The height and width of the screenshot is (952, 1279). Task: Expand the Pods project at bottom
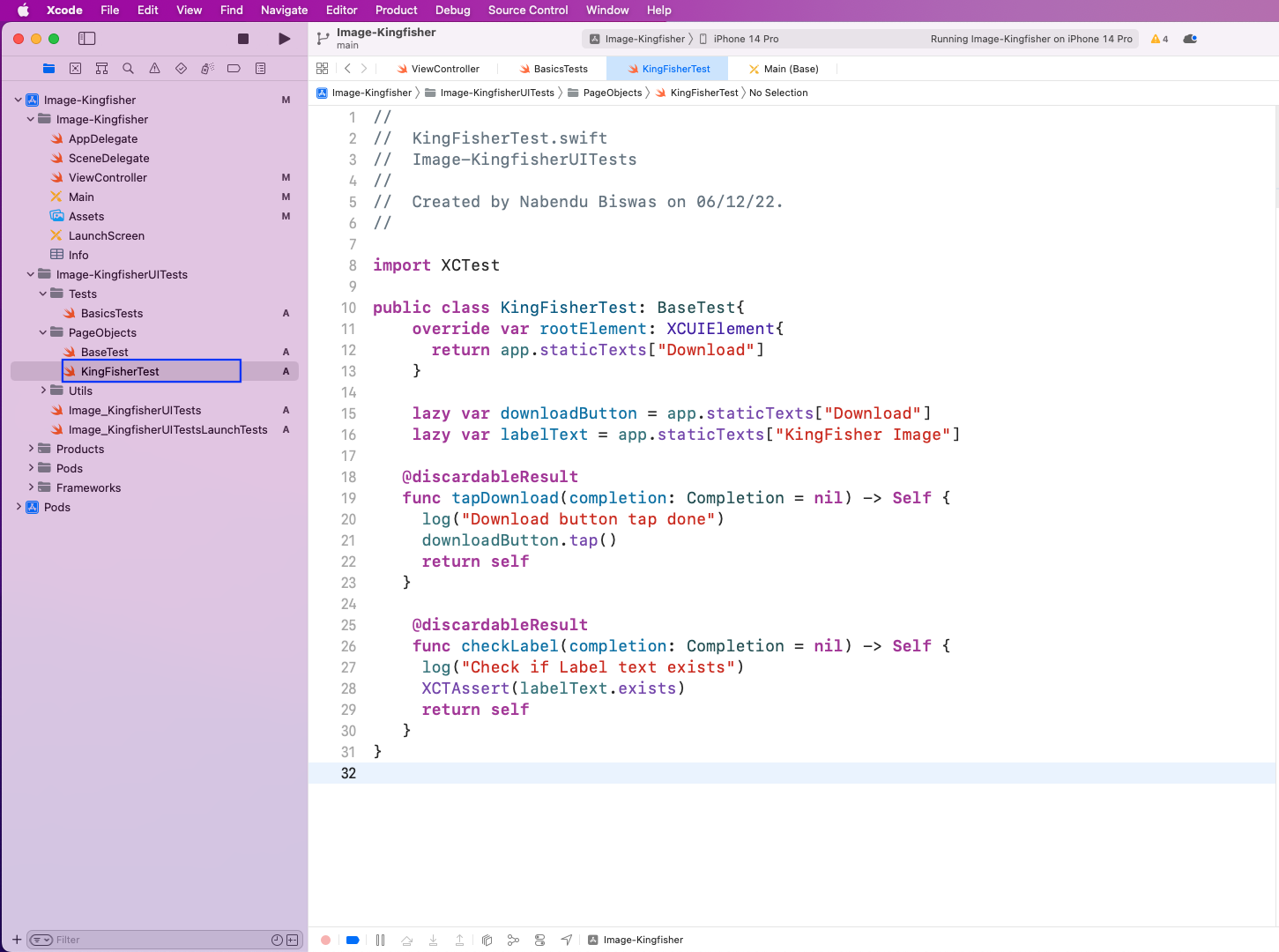point(19,506)
